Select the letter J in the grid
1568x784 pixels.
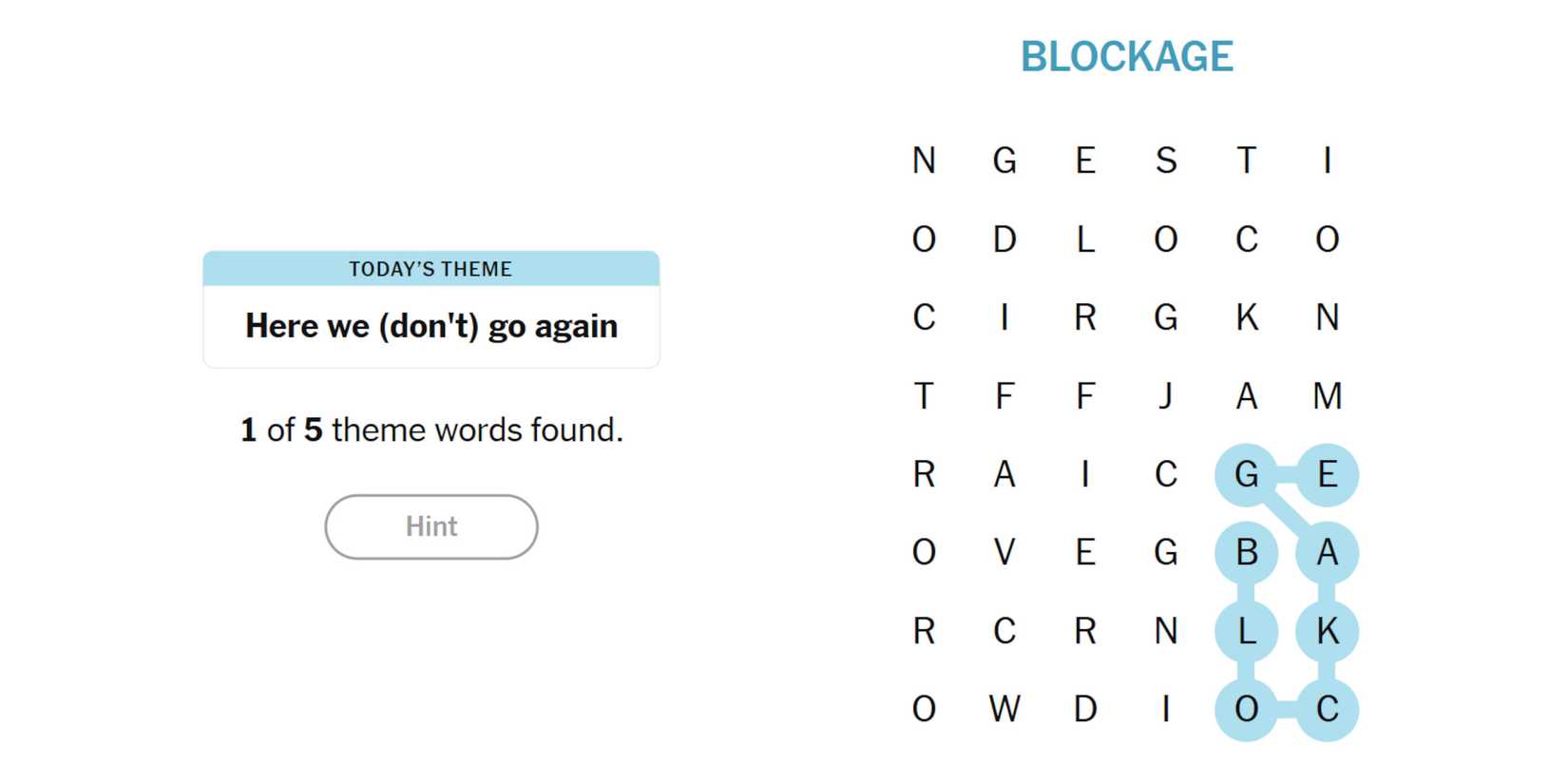coord(1166,395)
